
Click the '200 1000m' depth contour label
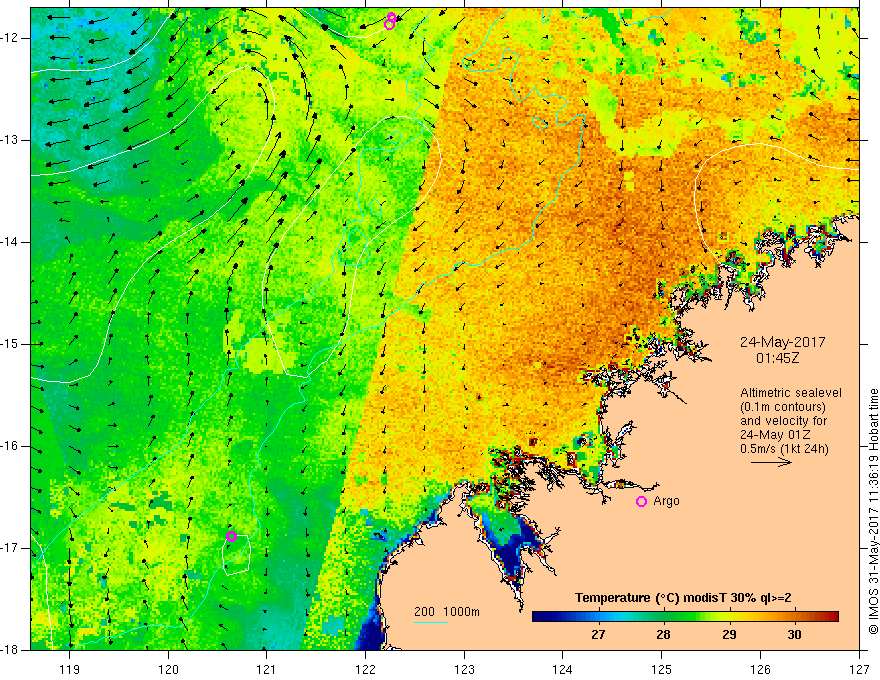pos(447,612)
